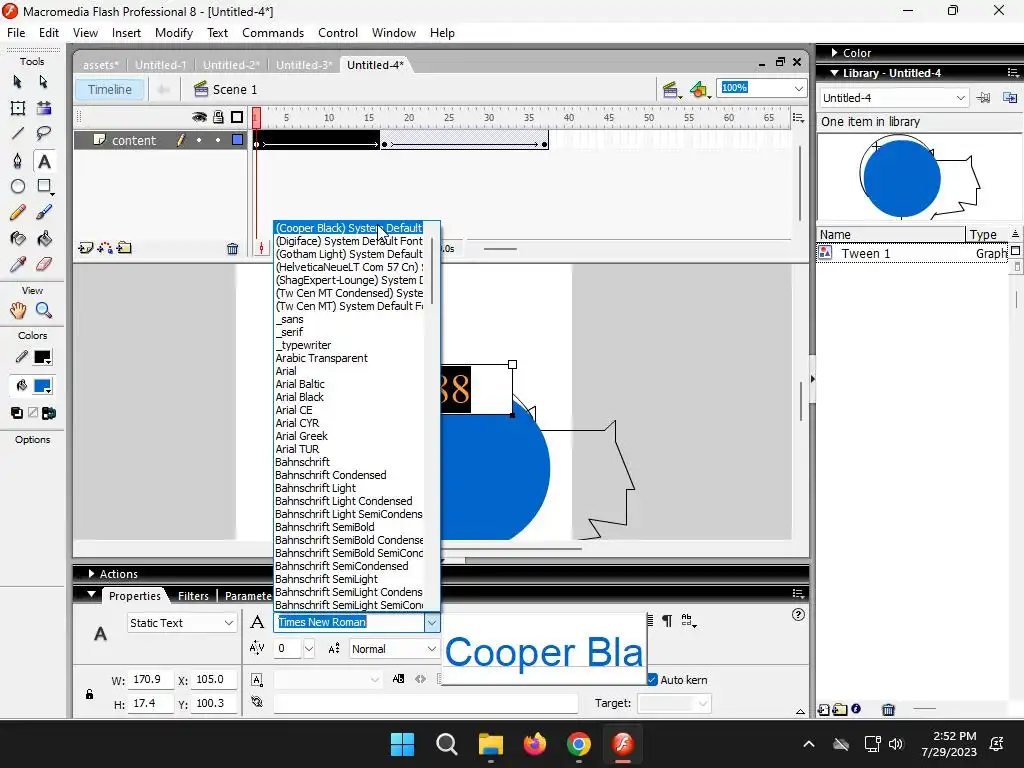Select the Hand tool

[18, 310]
